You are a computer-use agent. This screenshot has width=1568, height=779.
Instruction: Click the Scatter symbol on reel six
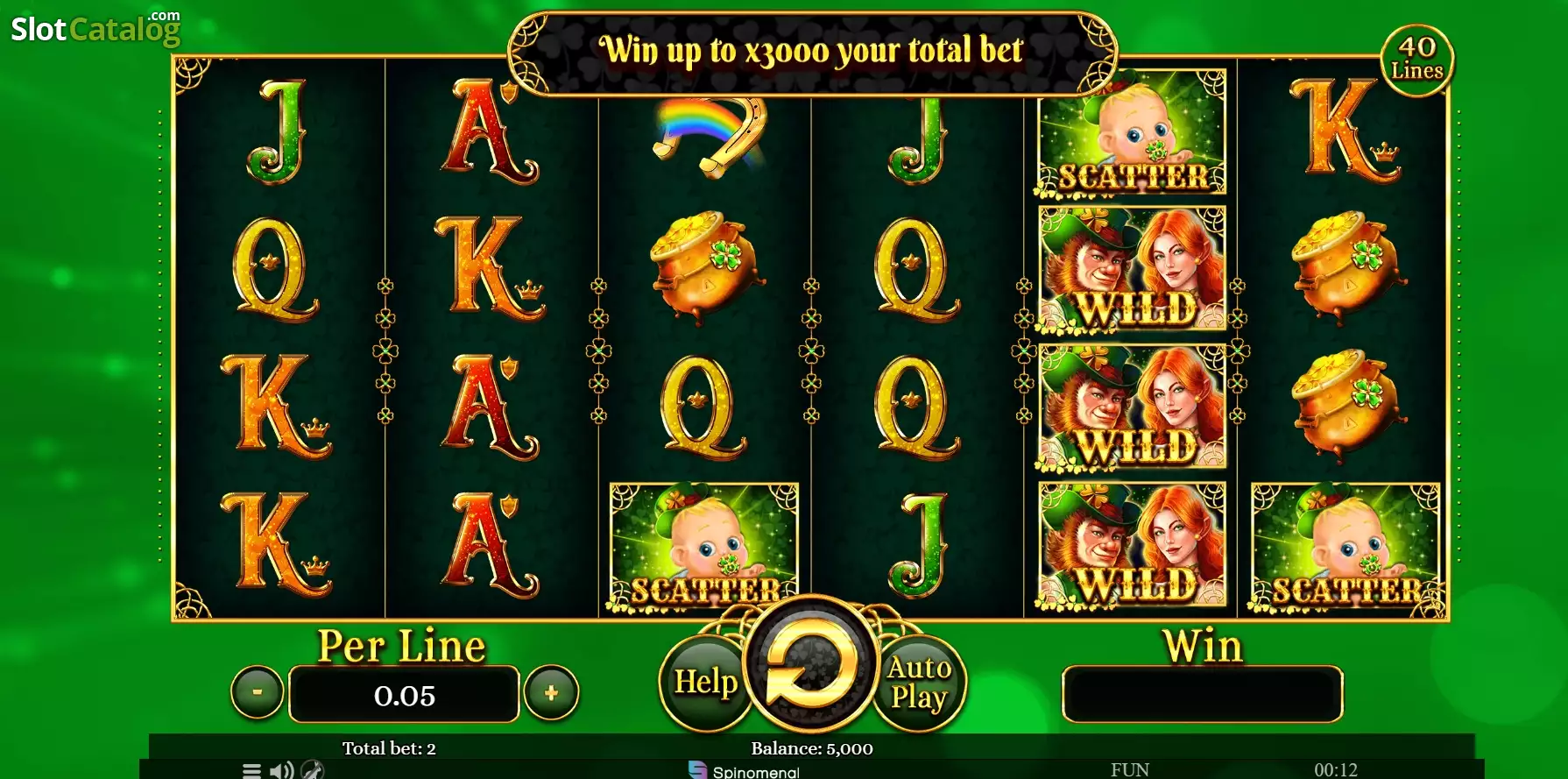1346,548
